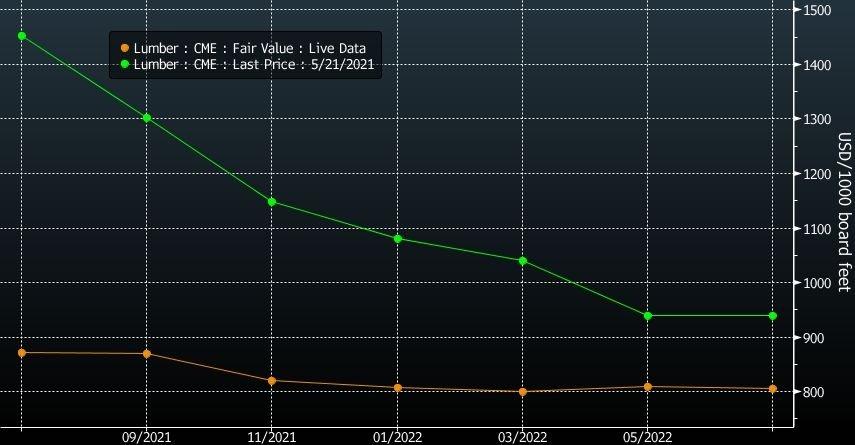
Task: Click the 09/2021 x-axis label
Action: click(146, 437)
